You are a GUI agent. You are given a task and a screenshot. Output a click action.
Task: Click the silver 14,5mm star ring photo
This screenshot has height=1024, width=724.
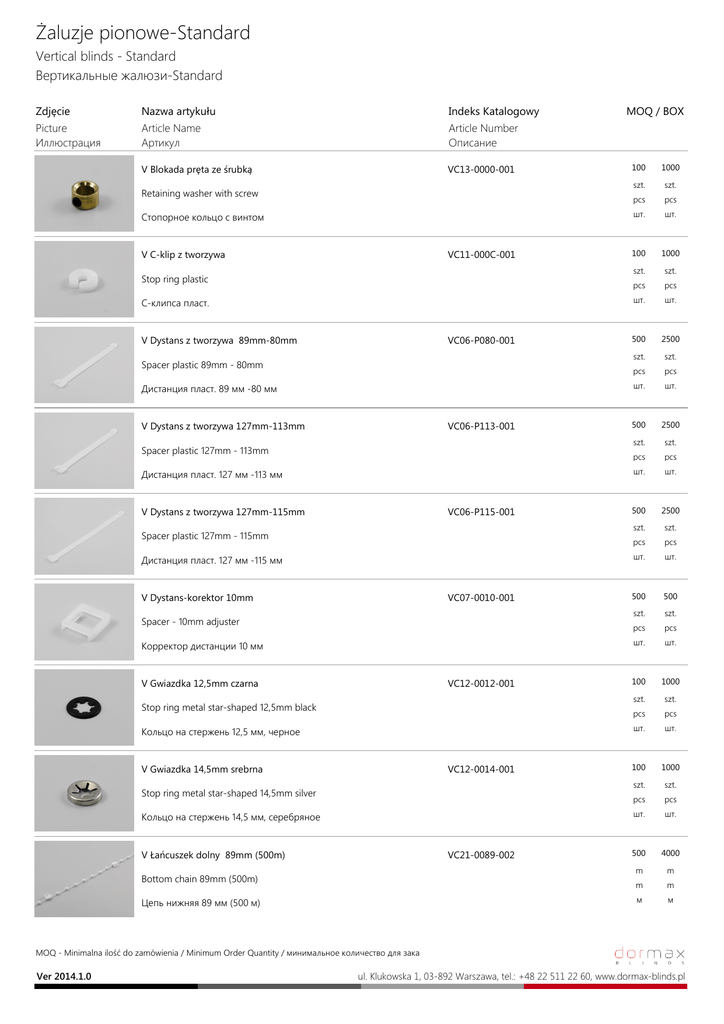[x=84, y=794]
